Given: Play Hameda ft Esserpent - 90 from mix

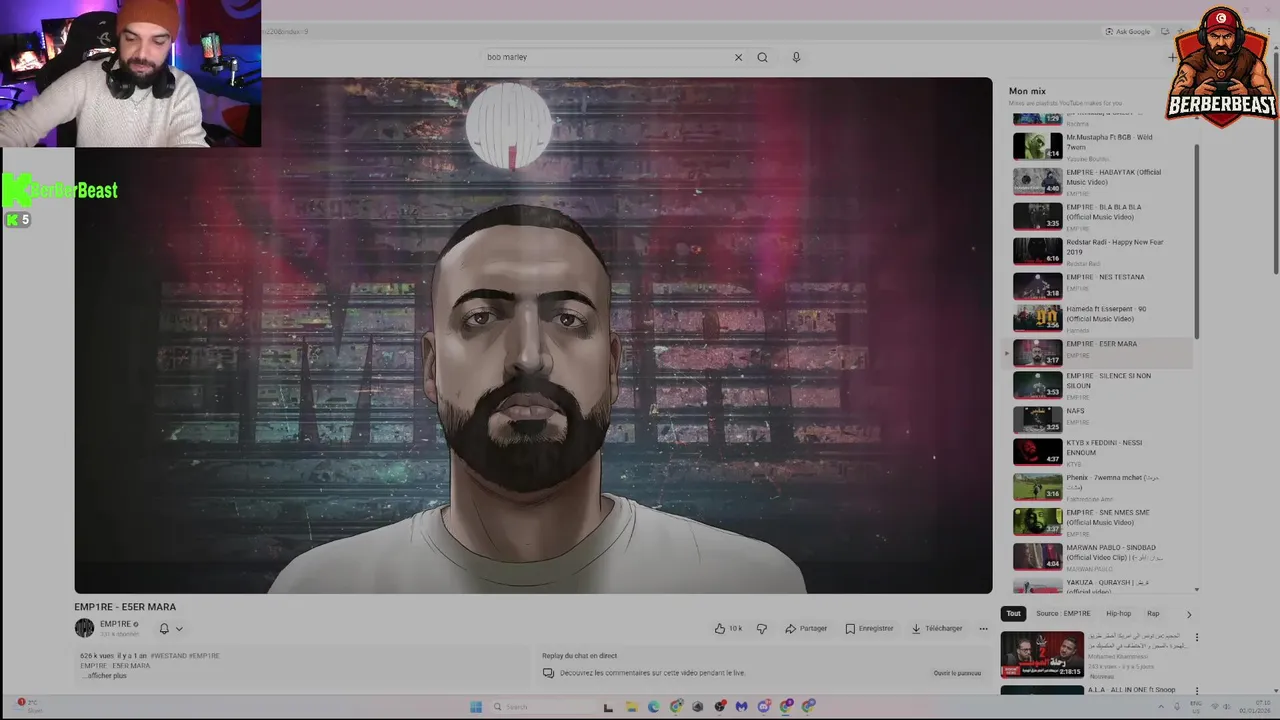Looking at the screenshot, I should click(1100, 318).
